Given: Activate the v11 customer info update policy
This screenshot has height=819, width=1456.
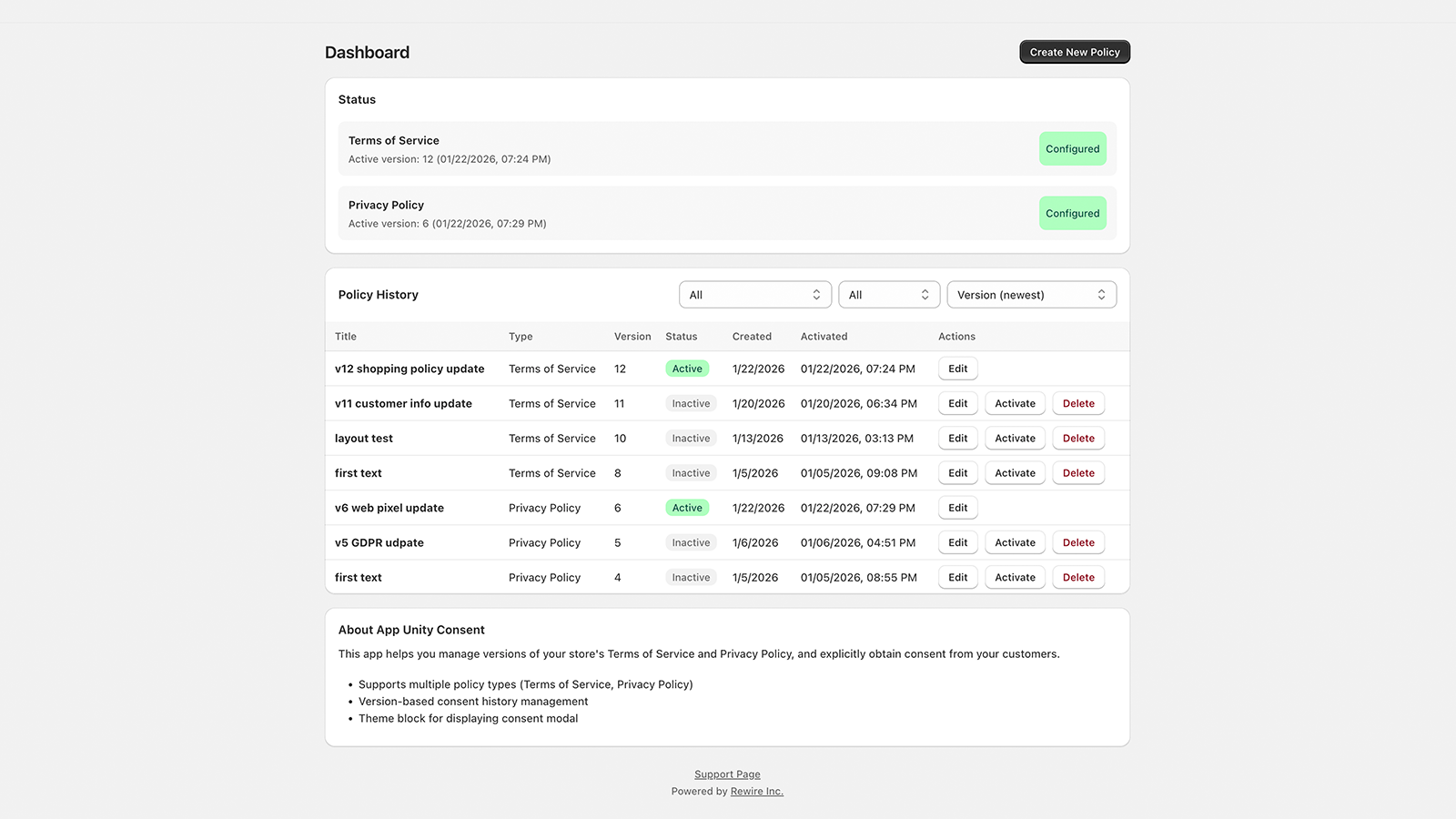Looking at the screenshot, I should (1016, 403).
